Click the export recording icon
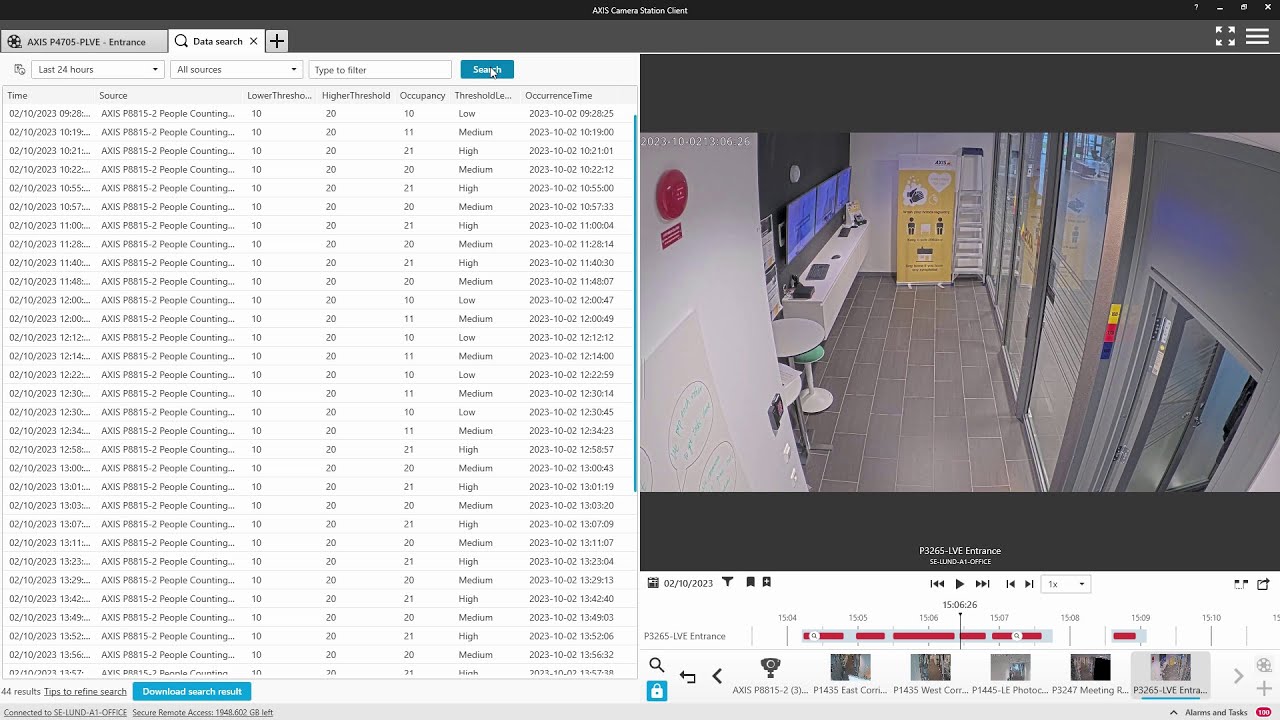This screenshot has width=1280, height=720. pos(1263,584)
